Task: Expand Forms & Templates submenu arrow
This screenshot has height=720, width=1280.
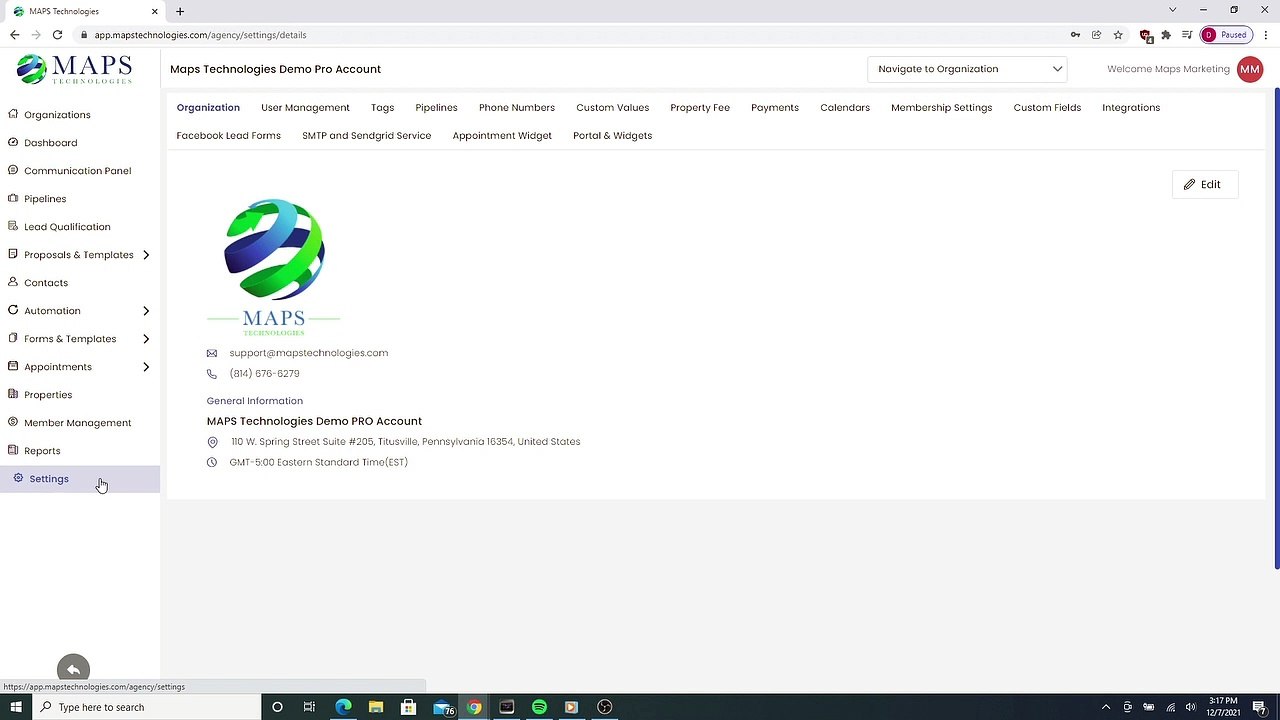Action: [x=146, y=339]
